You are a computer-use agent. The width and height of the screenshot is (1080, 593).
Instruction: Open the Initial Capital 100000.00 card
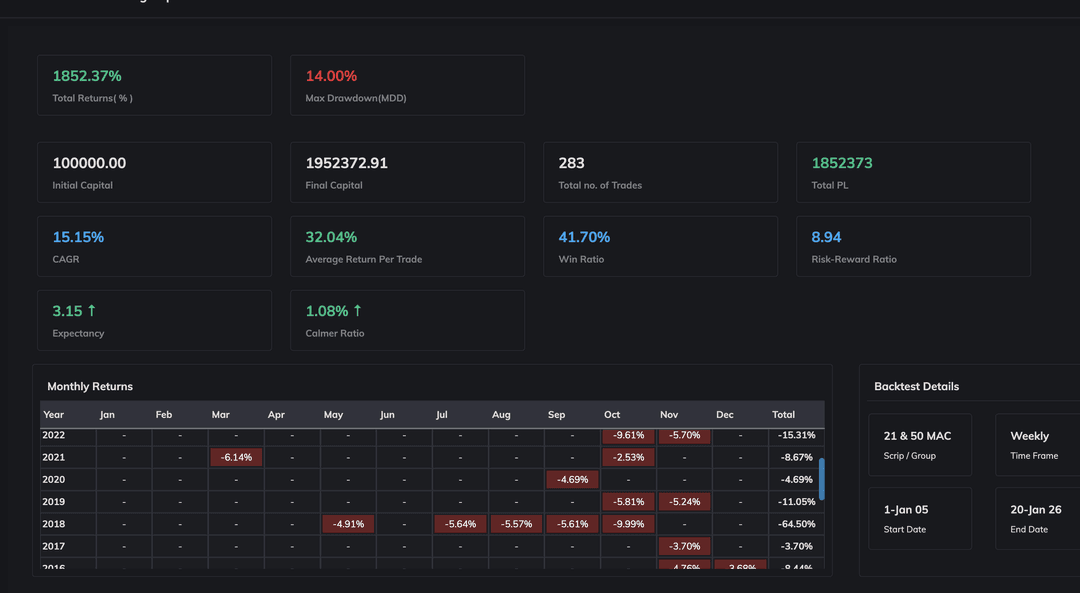[154, 172]
